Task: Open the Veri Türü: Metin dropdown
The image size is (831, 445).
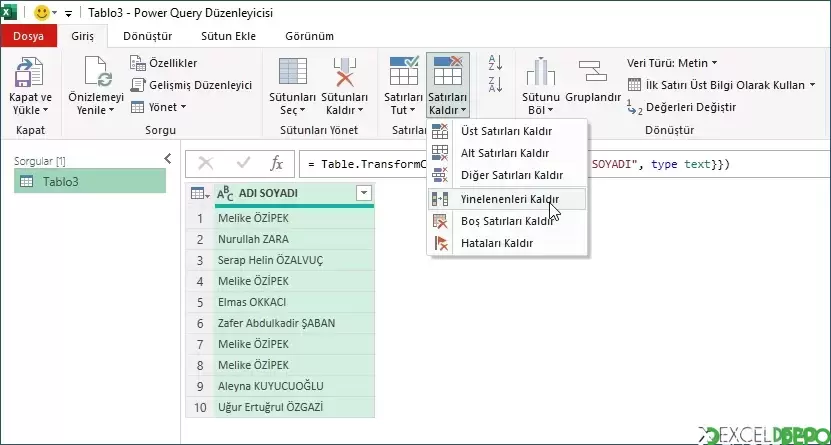Action: click(672, 63)
